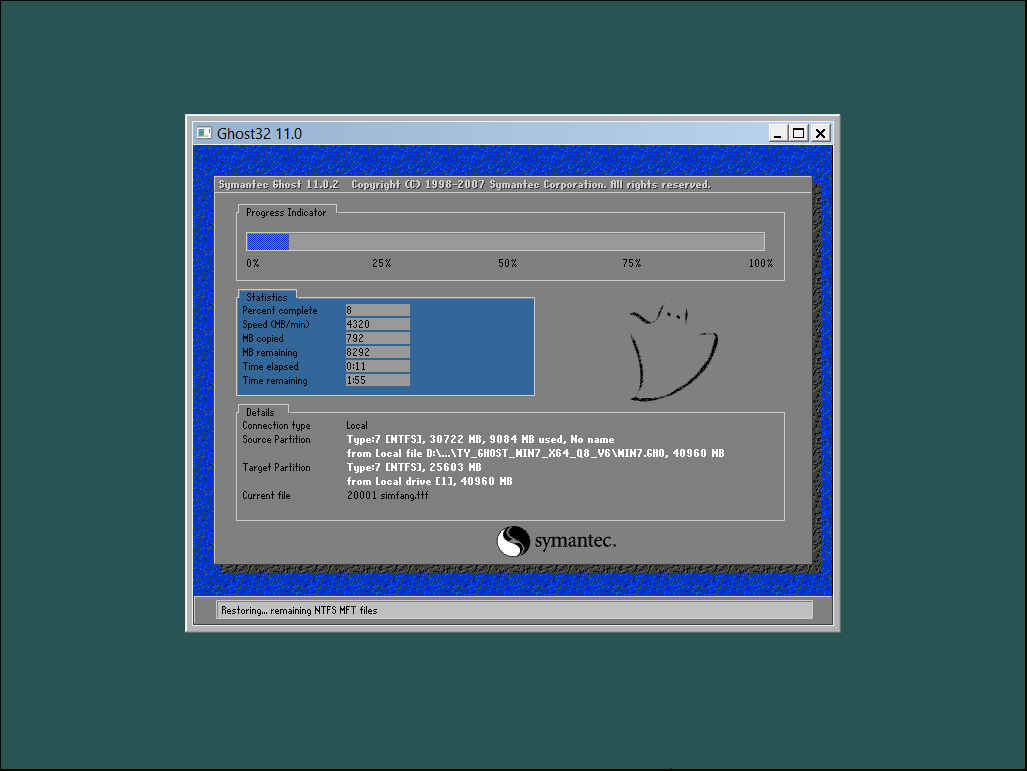Click the 'Current file' label

point(266,495)
